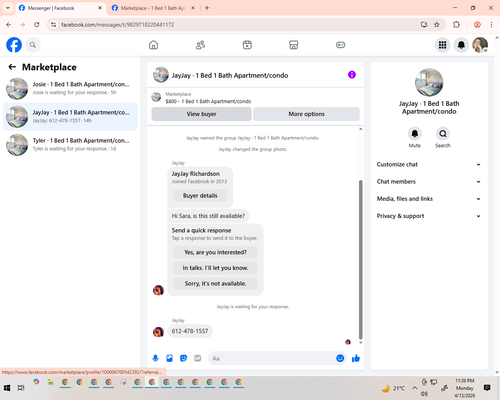Open Chrome three-dot menu
The width and height of the screenshot is (500, 400).
pyautogui.click(x=491, y=25)
